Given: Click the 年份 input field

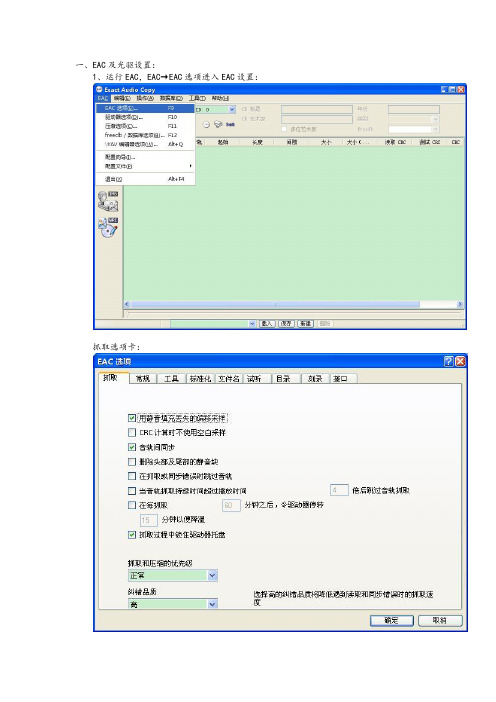Looking at the screenshot, I should (x=414, y=109).
